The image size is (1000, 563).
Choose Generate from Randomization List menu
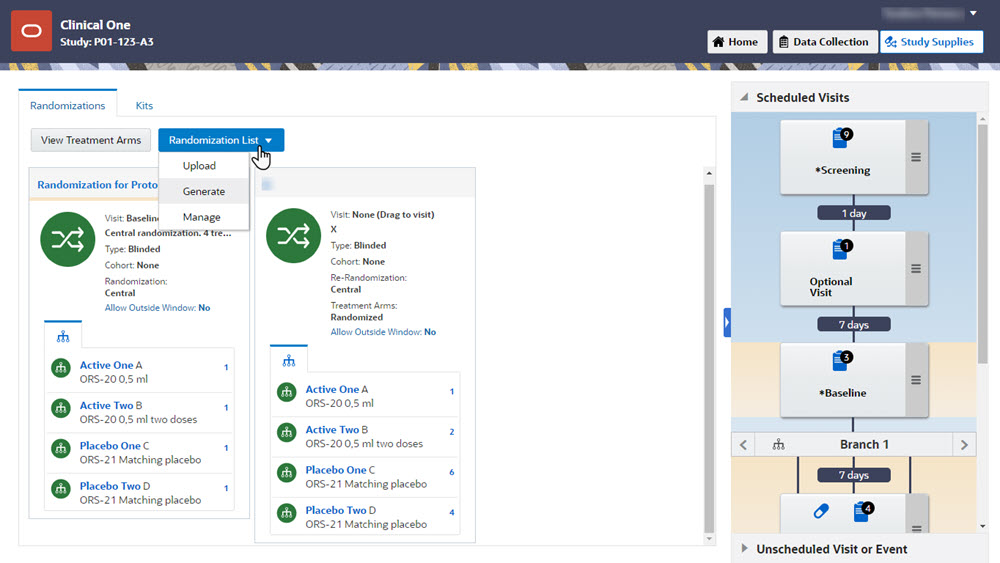pyautogui.click(x=204, y=191)
